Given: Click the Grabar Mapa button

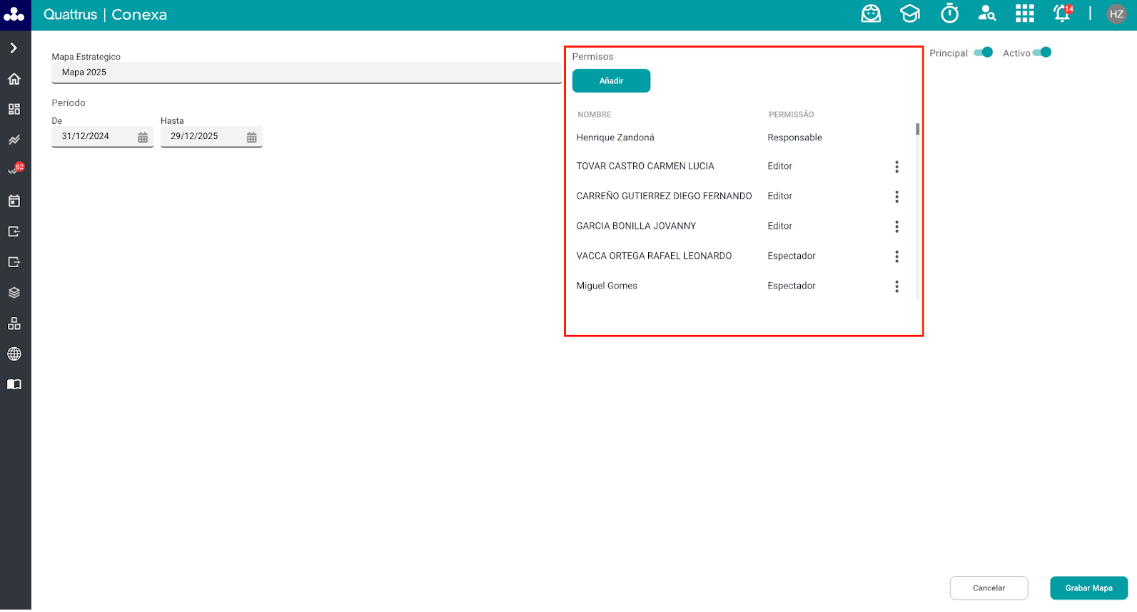Looking at the screenshot, I should 1088,588.
